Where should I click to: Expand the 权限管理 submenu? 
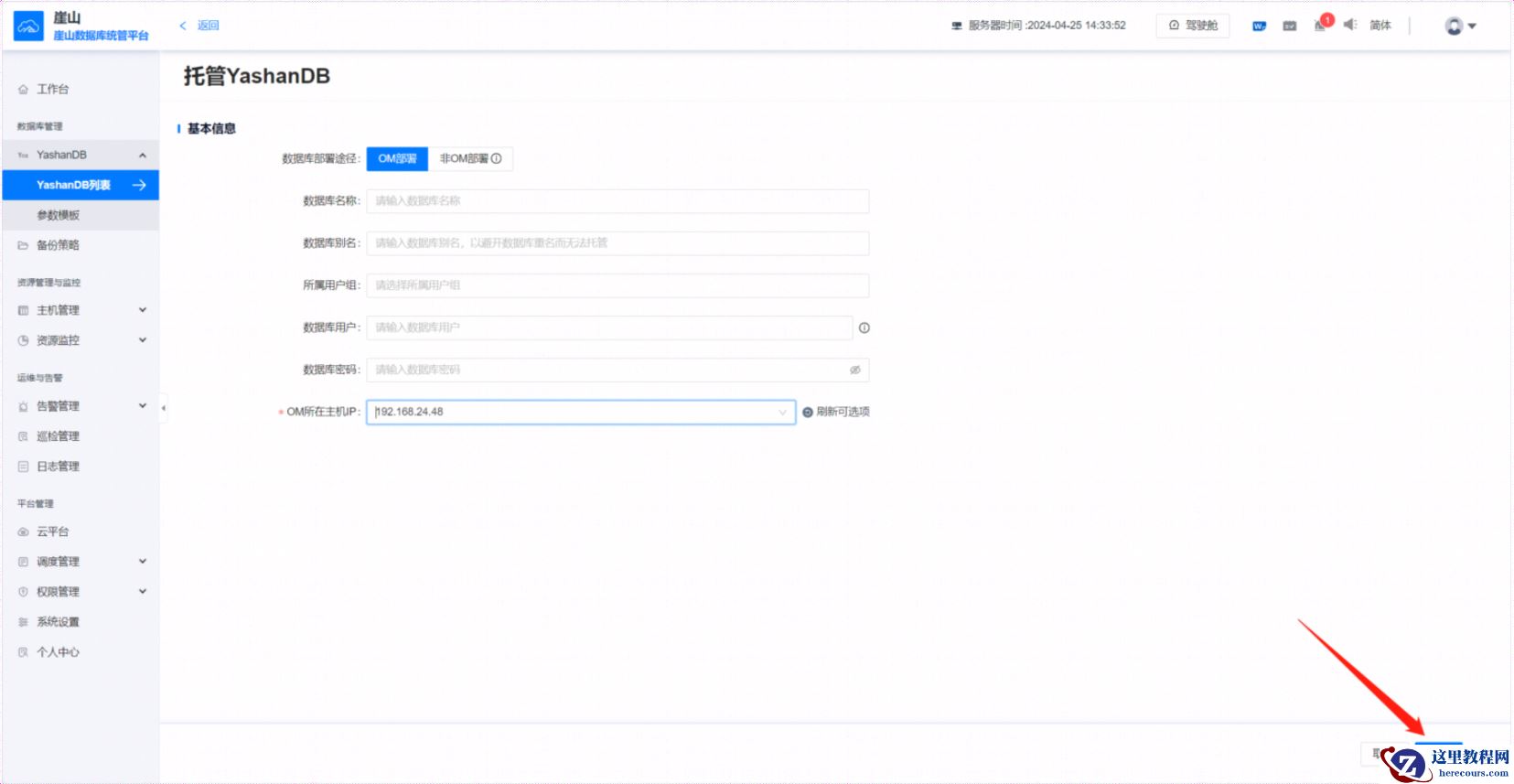coord(143,592)
